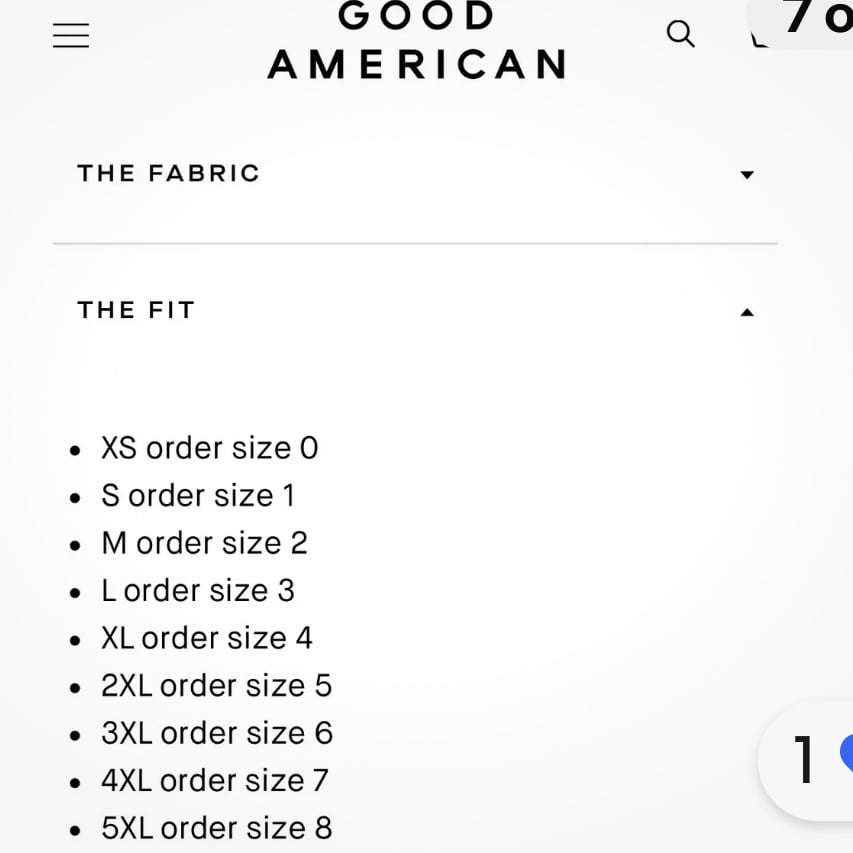
Task: Click The Fit accordion heading
Action: [136, 310]
